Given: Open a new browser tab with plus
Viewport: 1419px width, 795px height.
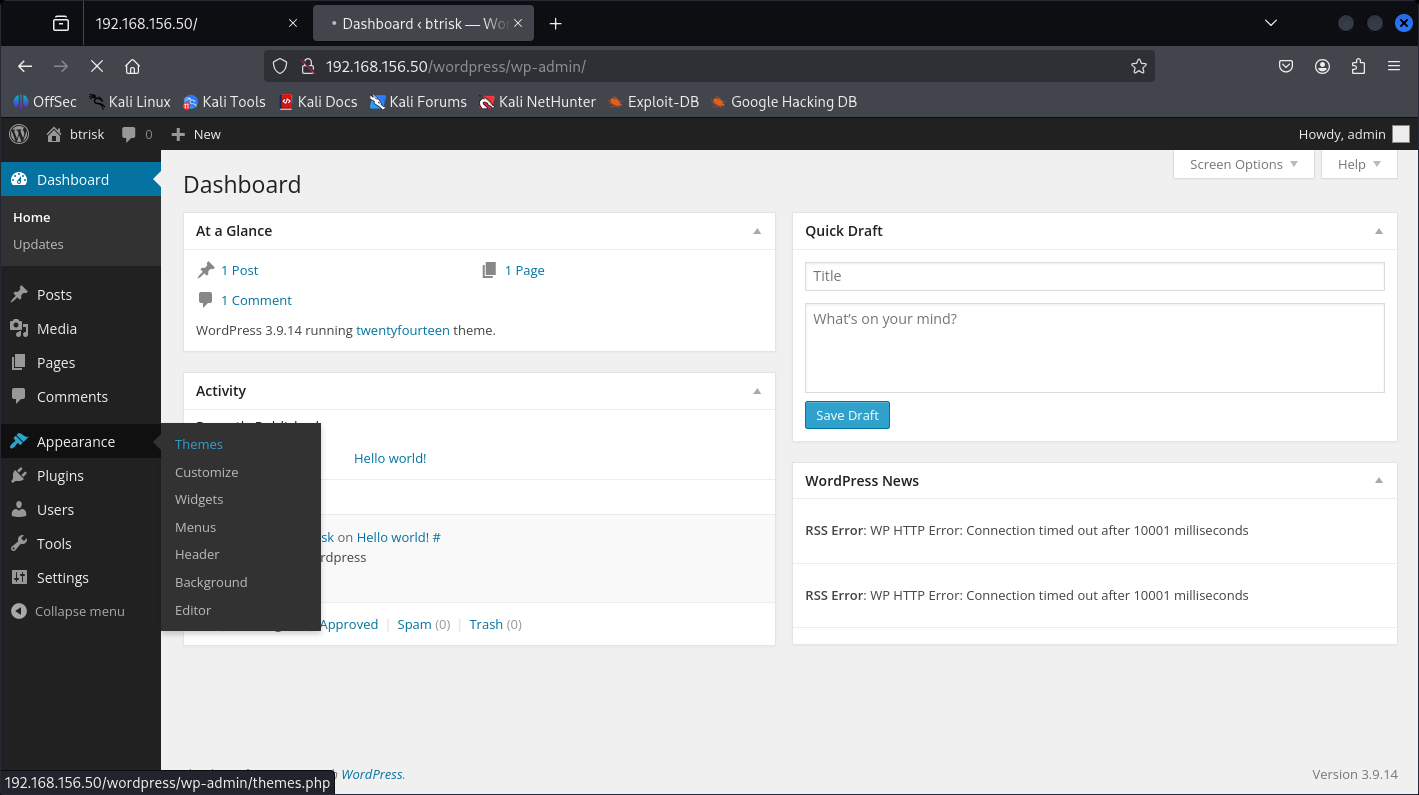Looking at the screenshot, I should (x=556, y=23).
